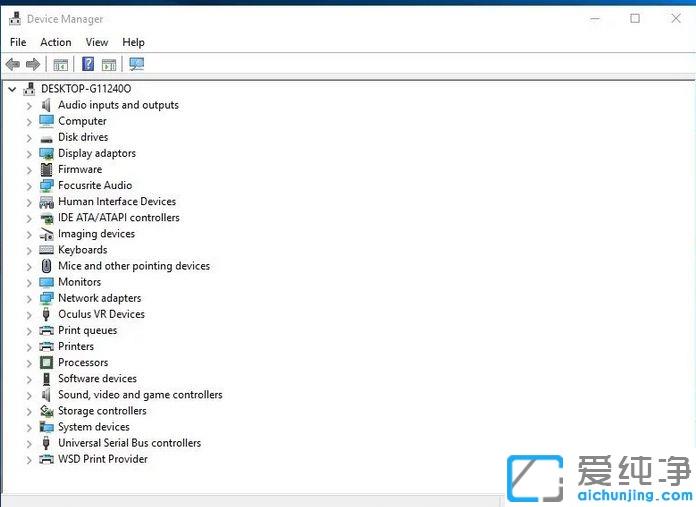Open the View menu

[x=97, y=42]
